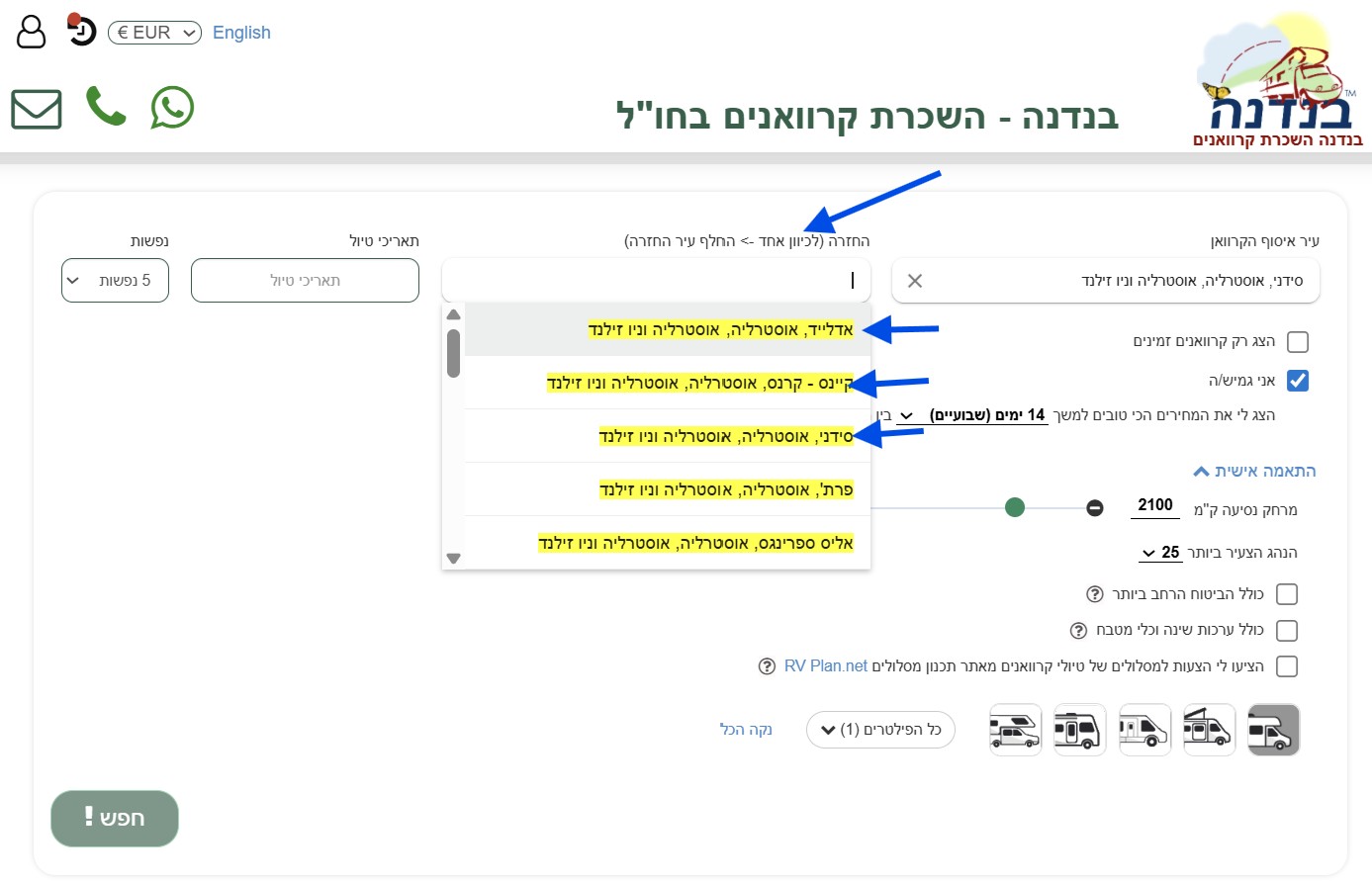1372x882 pixels.
Task: Open the EUR currency dropdown
Action: (154, 33)
